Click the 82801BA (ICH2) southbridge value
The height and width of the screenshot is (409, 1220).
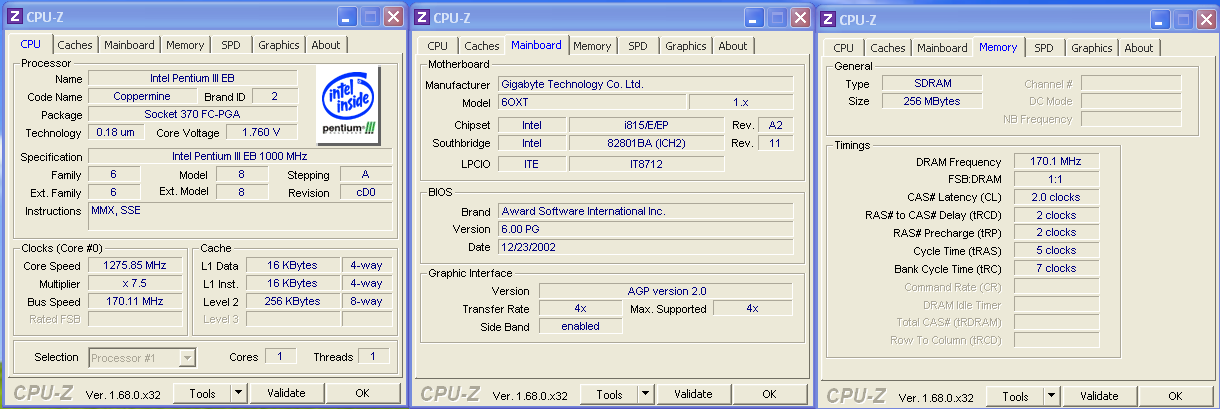[x=646, y=143]
